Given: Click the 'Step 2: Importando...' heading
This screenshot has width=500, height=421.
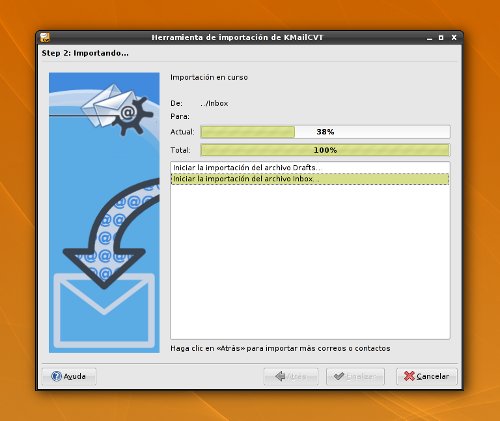Looking at the screenshot, I should click(x=85, y=53).
